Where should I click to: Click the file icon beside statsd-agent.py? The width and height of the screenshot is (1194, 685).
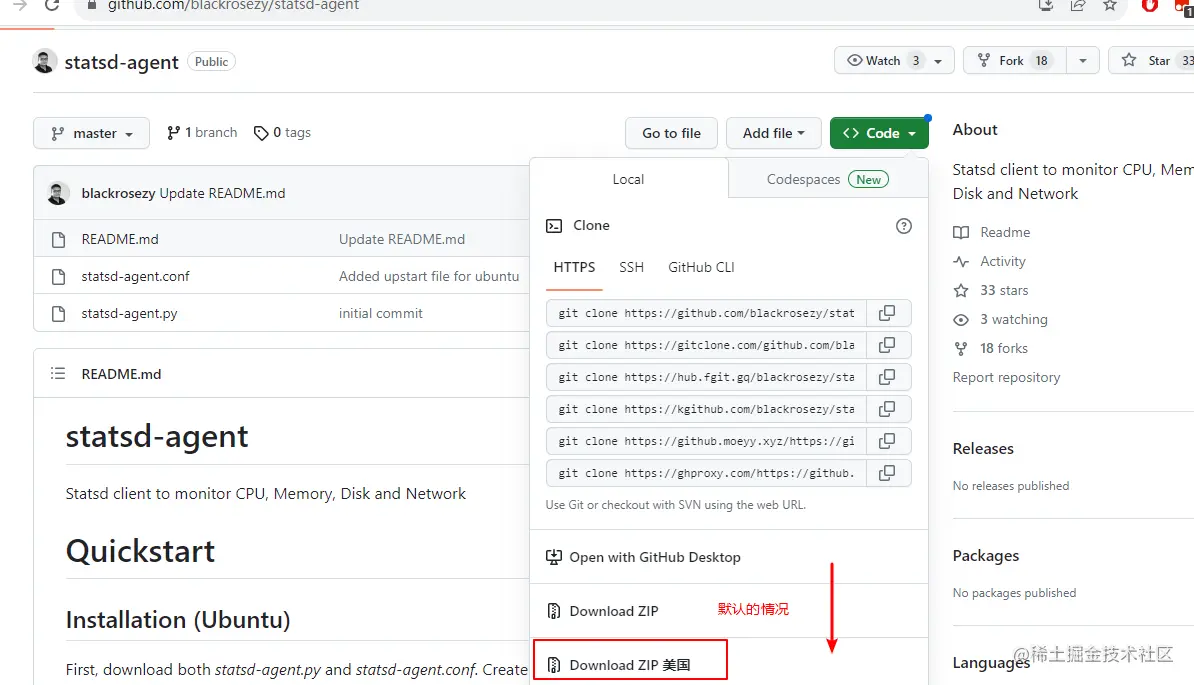point(58,314)
